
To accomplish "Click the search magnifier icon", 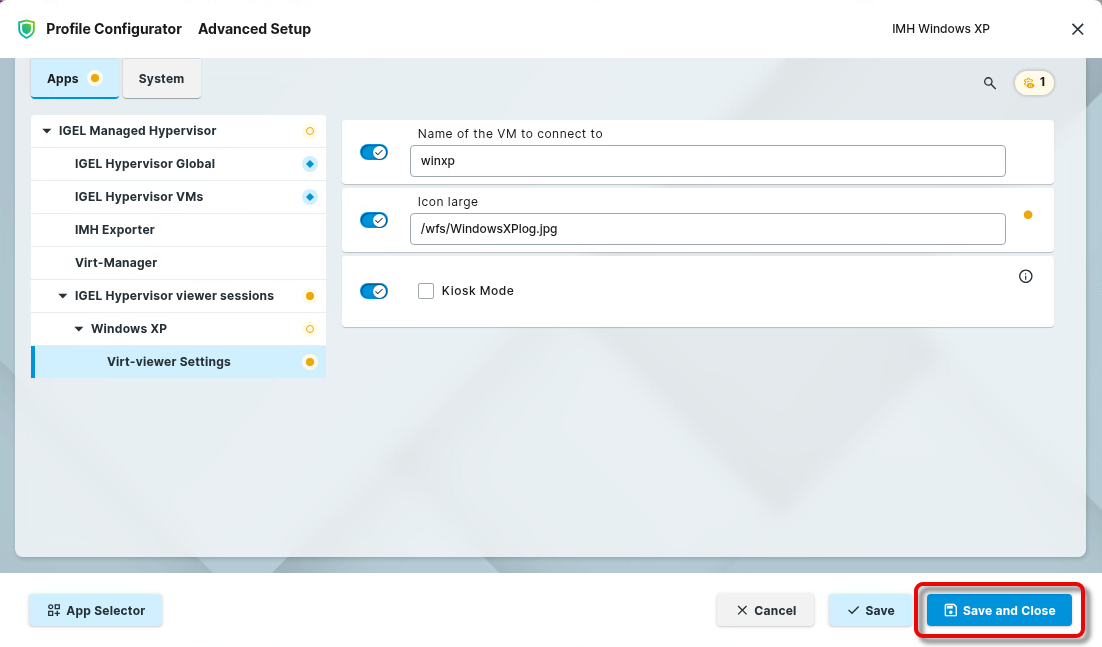I will [990, 83].
